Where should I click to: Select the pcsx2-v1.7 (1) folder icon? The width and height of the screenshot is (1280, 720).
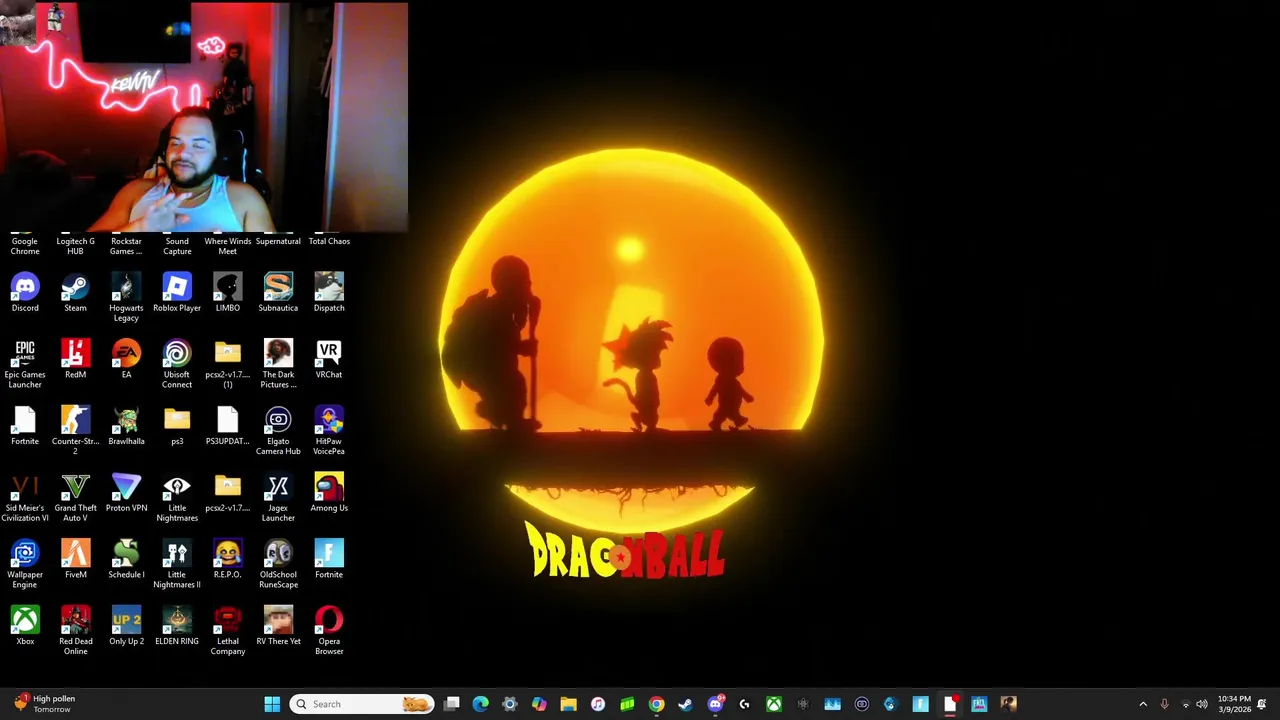(x=228, y=364)
